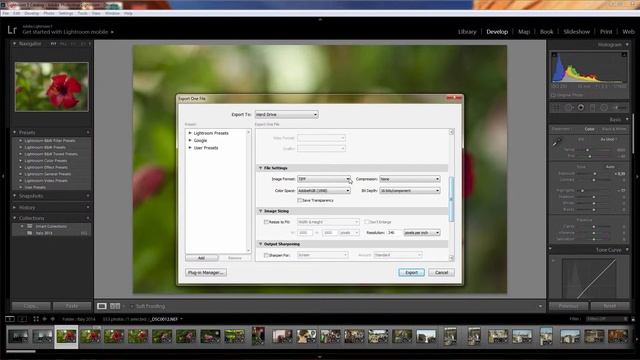The image size is (640, 360).
Task: Click the Before/After view icon in toolbar
Action: [115, 306]
